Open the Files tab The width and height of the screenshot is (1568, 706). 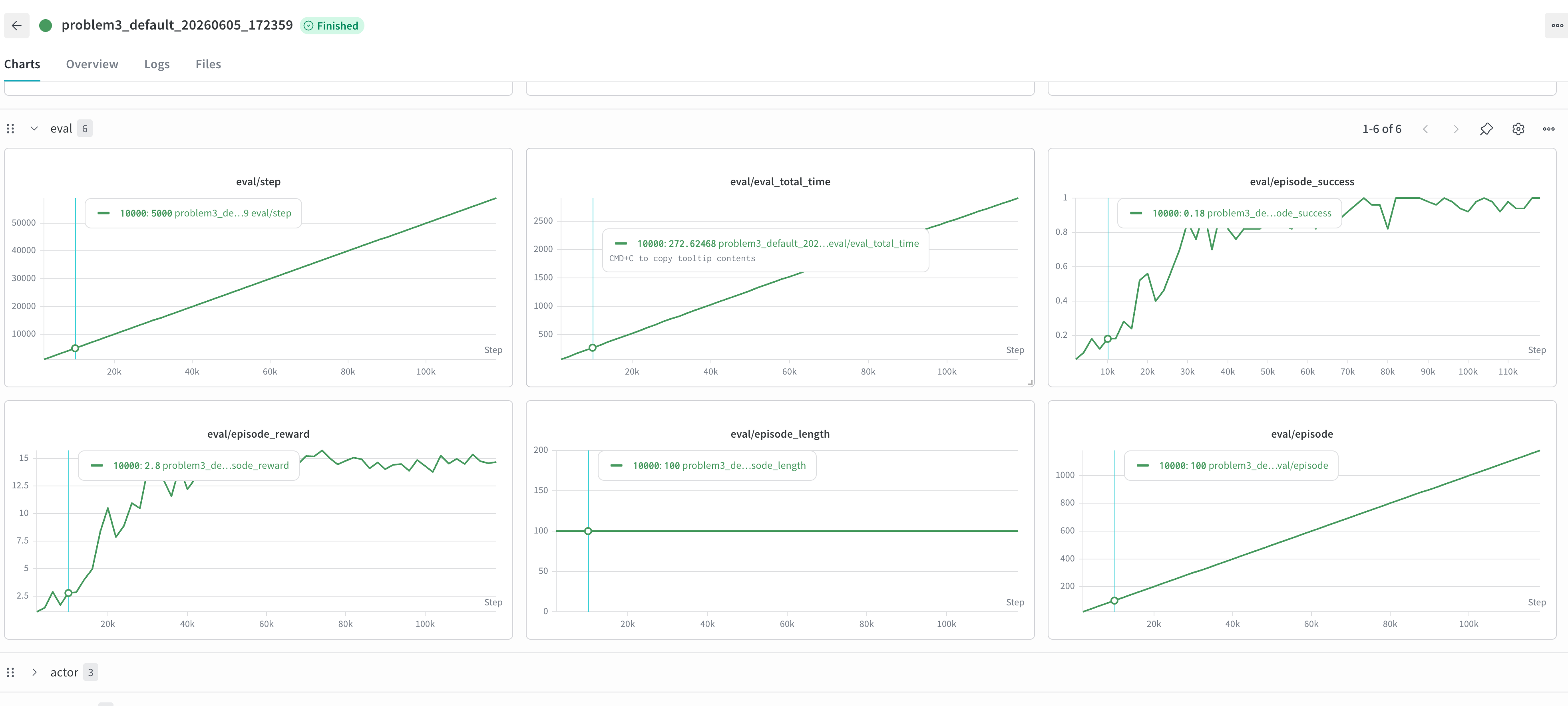[207, 64]
